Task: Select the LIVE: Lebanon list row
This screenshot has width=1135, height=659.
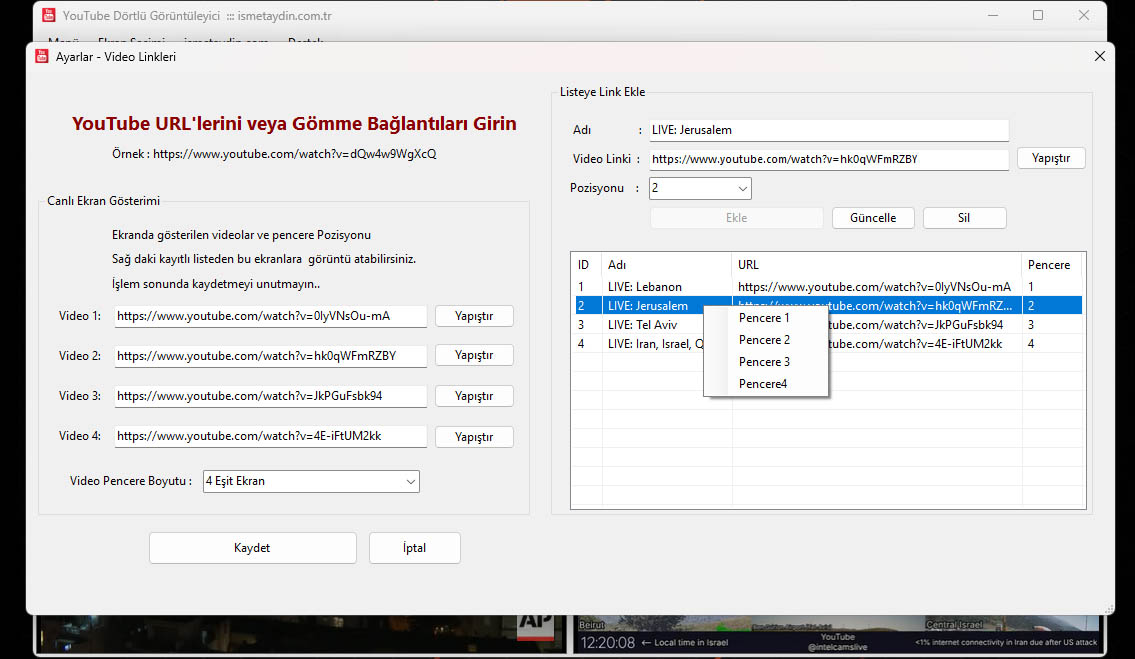Action: click(x=644, y=287)
